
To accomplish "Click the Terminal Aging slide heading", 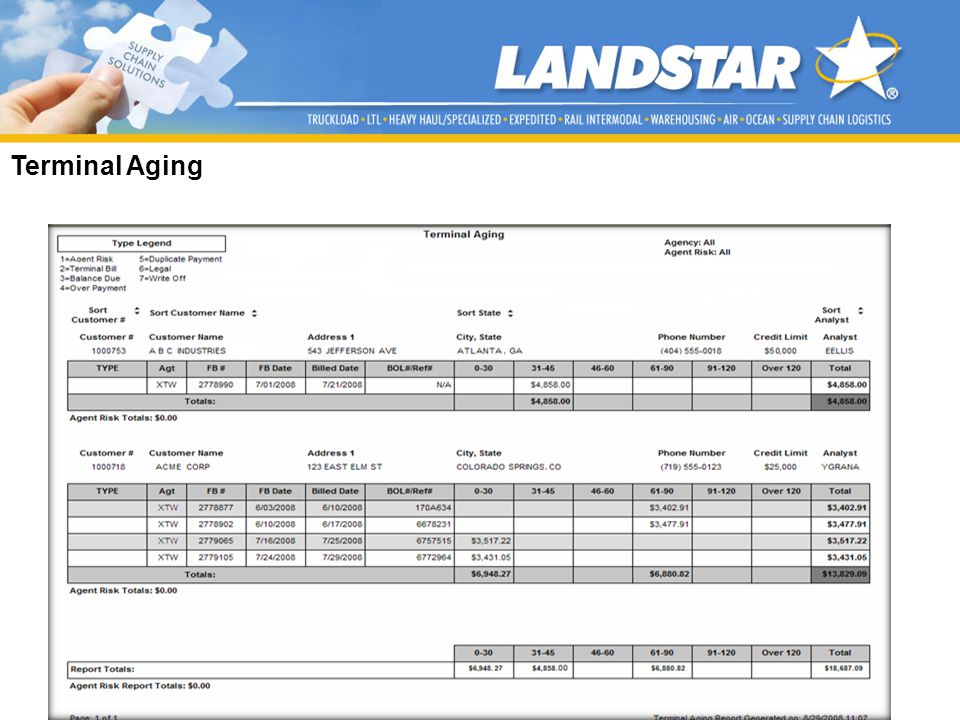I will [107, 167].
